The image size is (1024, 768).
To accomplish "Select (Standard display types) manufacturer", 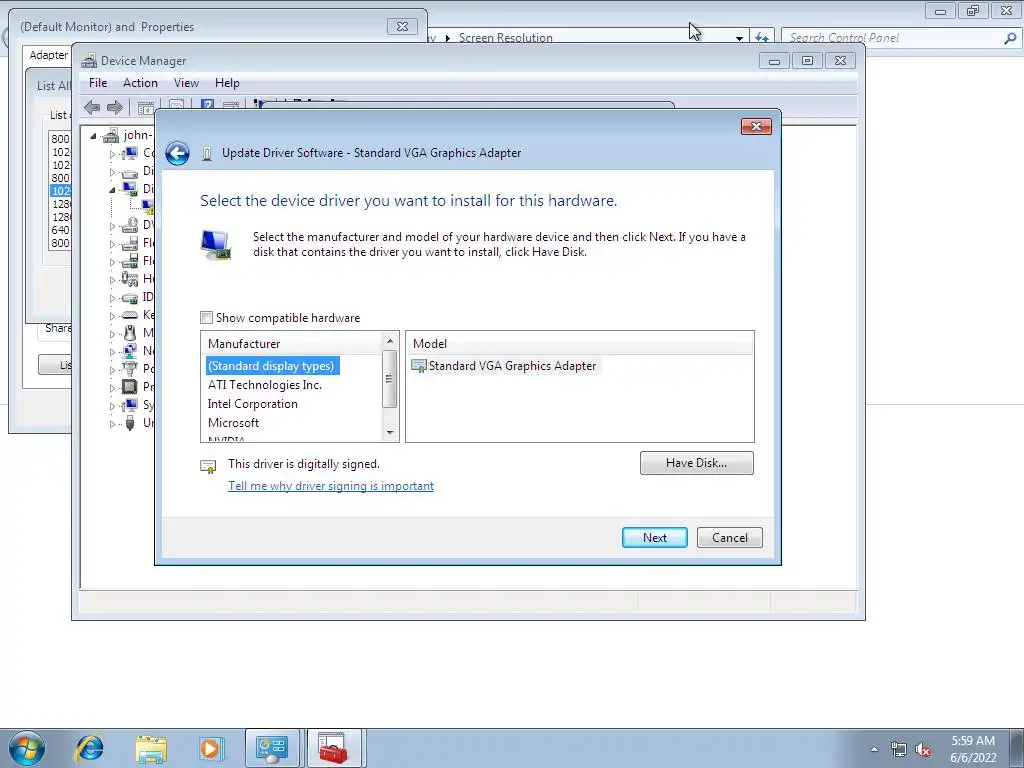I will point(272,366).
